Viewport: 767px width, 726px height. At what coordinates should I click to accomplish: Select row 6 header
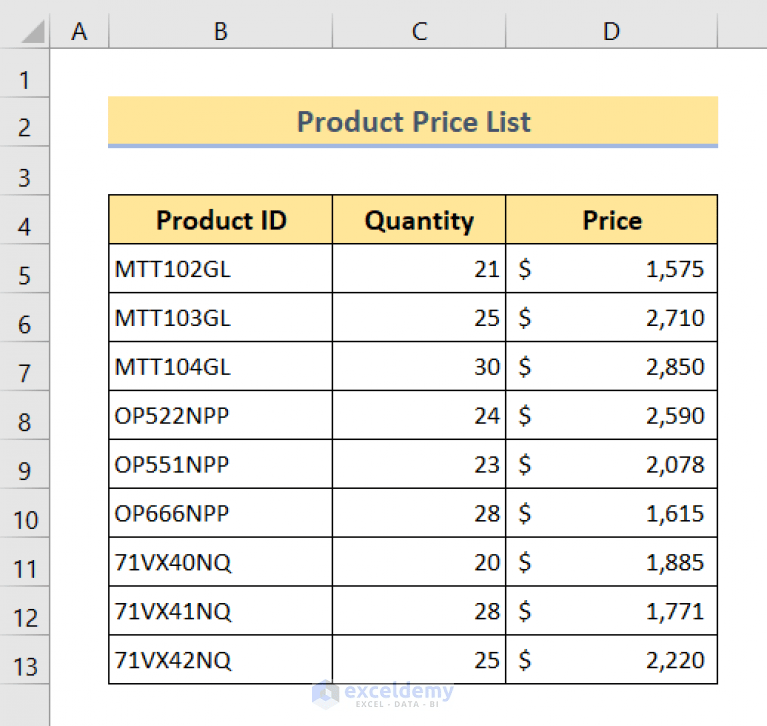(x=24, y=318)
